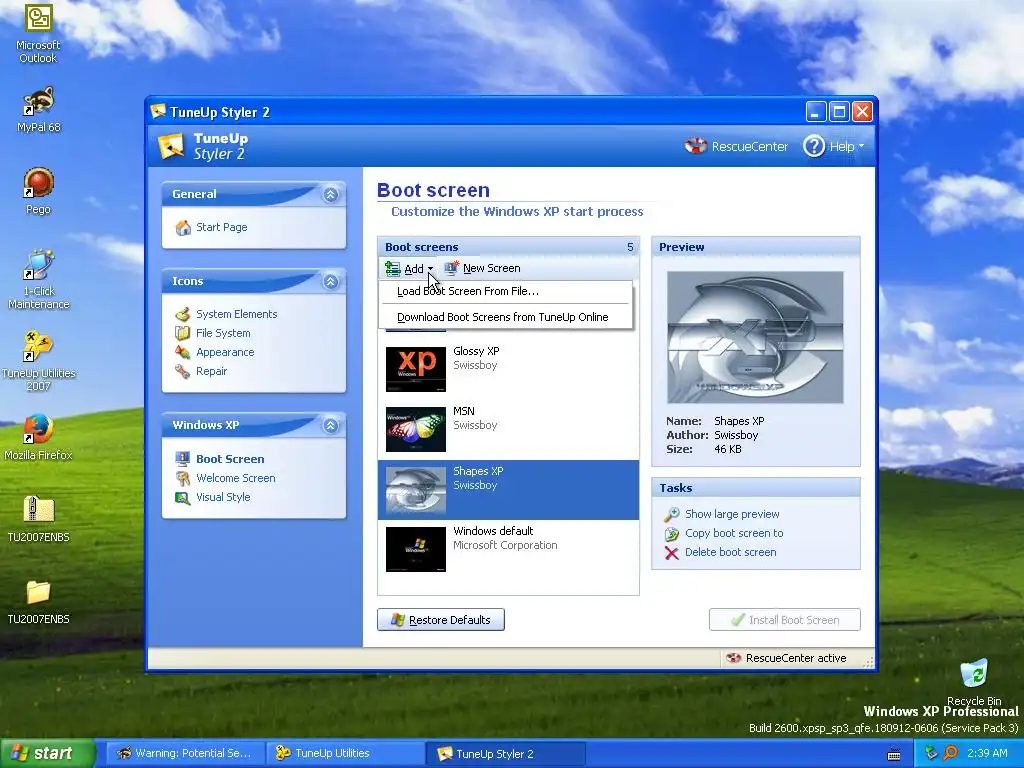Select the Appearance icon in sidebar
The height and width of the screenshot is (768, 1024).
pos(183,352)
